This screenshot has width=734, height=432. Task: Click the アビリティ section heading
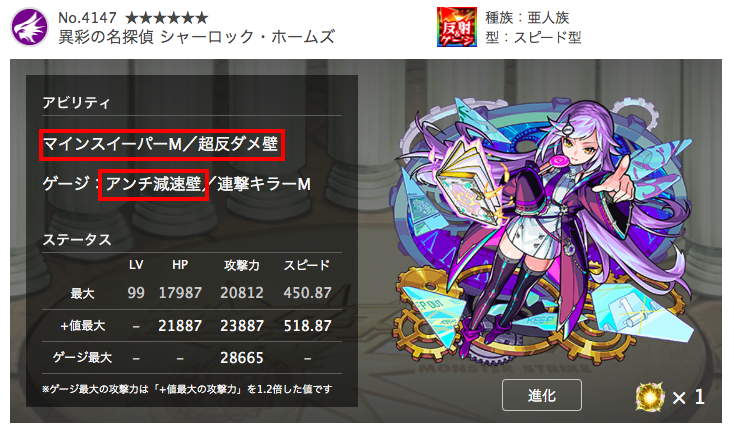coord(76,103)
